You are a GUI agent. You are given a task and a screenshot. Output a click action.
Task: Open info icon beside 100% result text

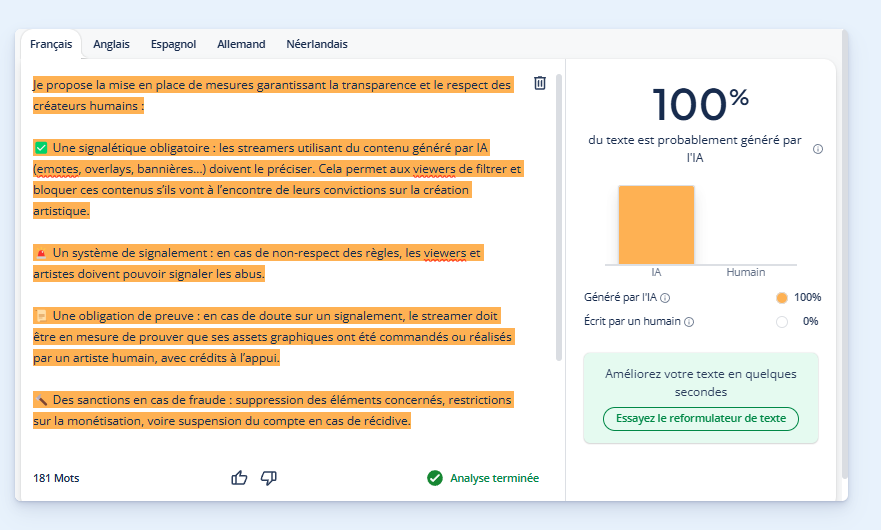(818, 149)
